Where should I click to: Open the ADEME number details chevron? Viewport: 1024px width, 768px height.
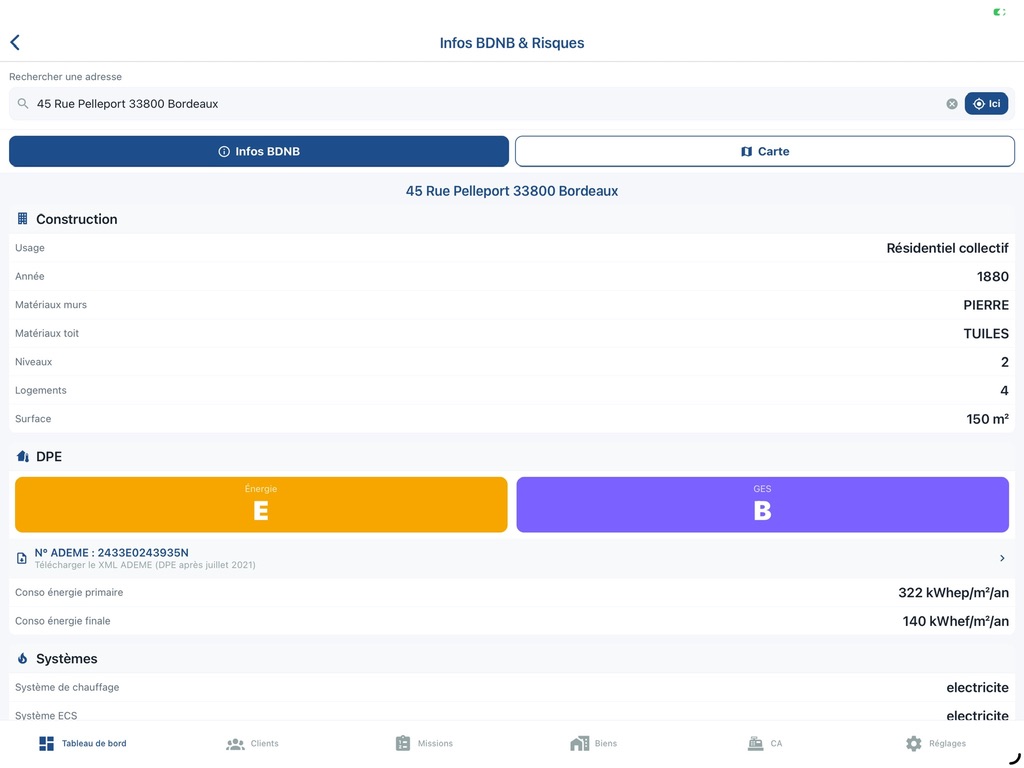1002,558
